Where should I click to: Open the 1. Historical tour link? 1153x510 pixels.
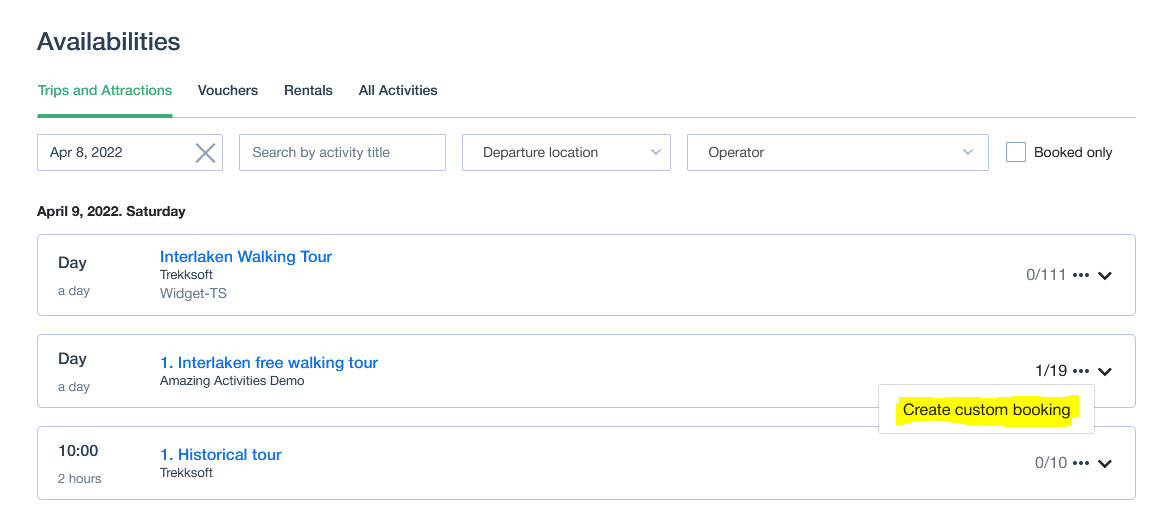(x=221, y=454)
